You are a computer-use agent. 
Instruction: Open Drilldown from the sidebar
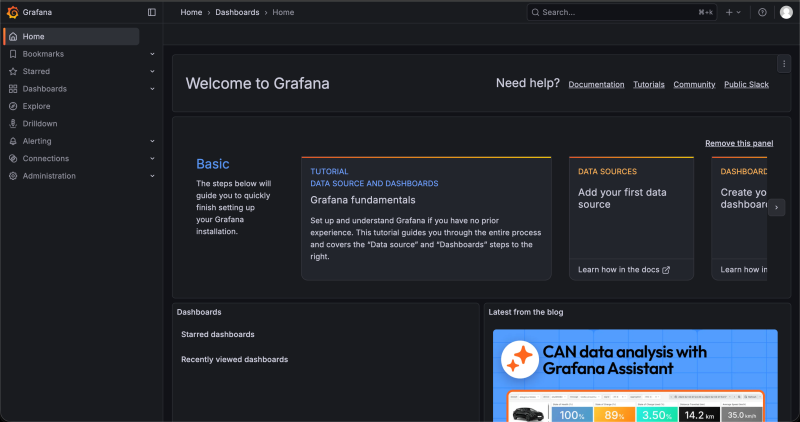(41, 123)
